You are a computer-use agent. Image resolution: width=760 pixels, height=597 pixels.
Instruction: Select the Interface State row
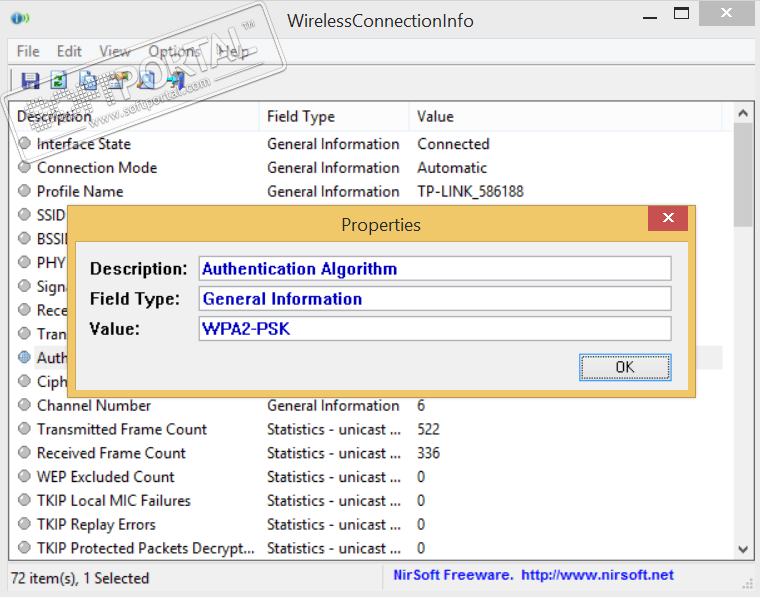[366, 143]
